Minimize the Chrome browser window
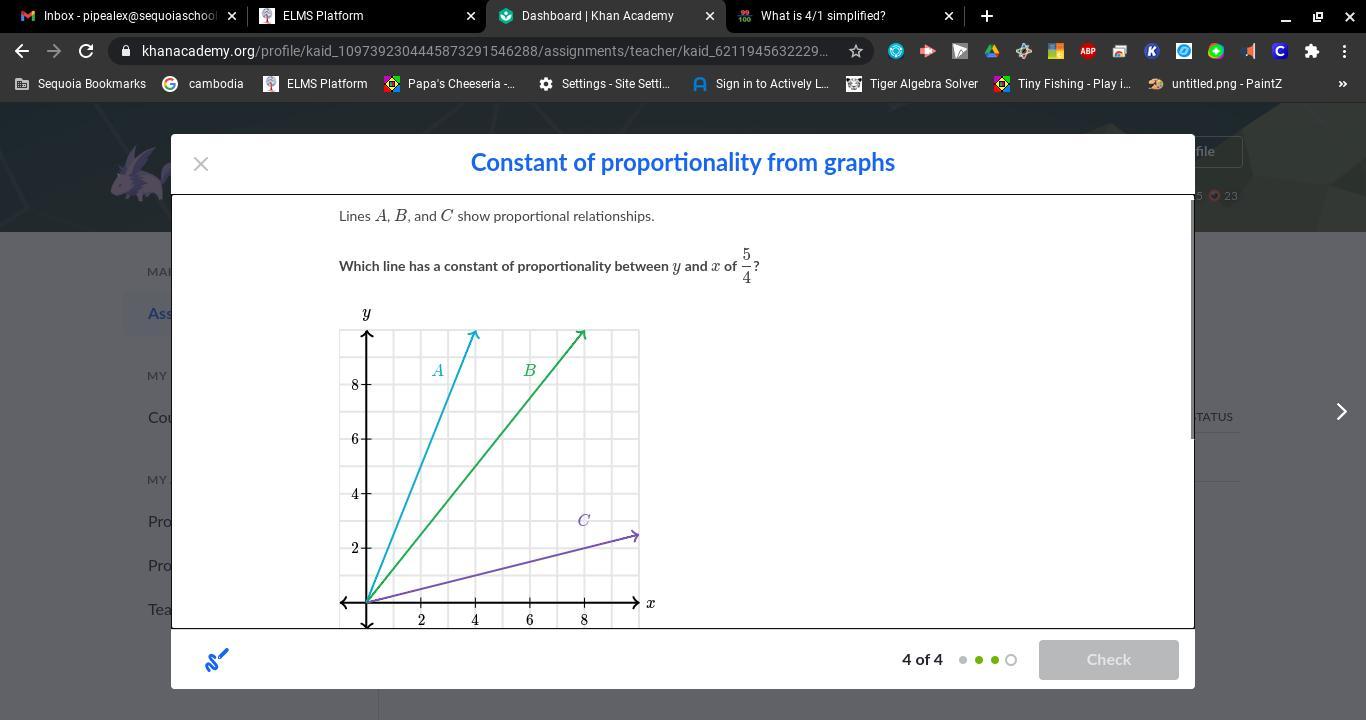The height and width of the screenshot is (720, 1366). pos(1286,16)
